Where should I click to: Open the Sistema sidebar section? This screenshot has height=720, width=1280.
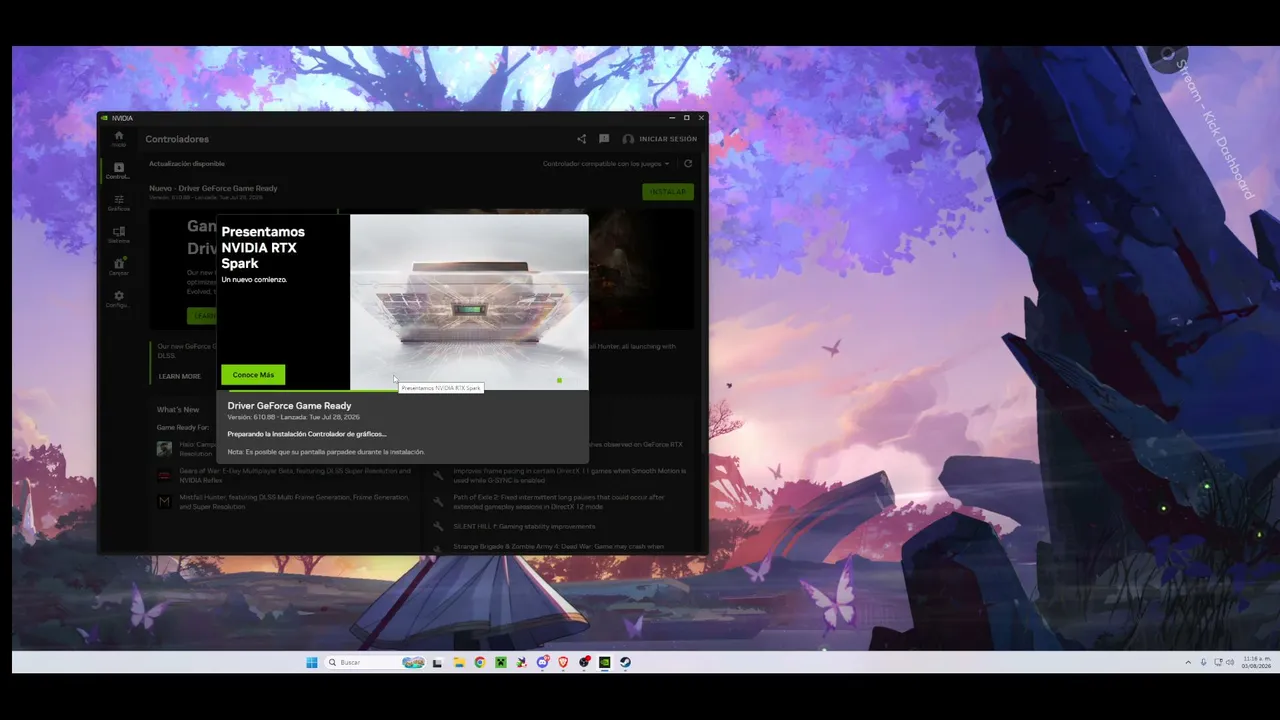click(x=118, y=234)
